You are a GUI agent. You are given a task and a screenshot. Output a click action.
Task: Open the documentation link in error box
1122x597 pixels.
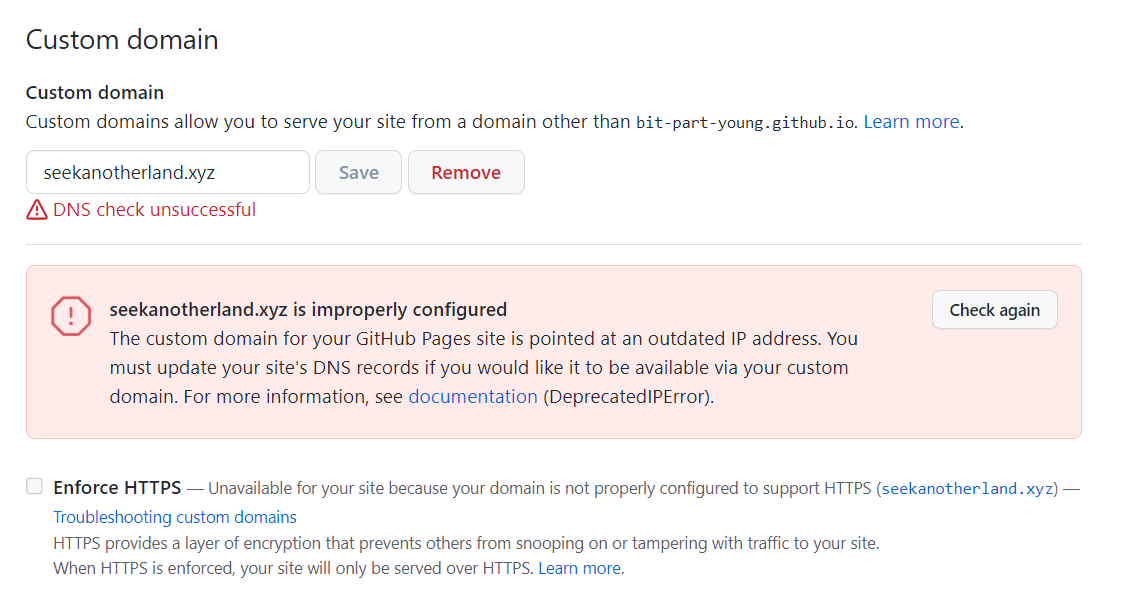coord(473,396)
